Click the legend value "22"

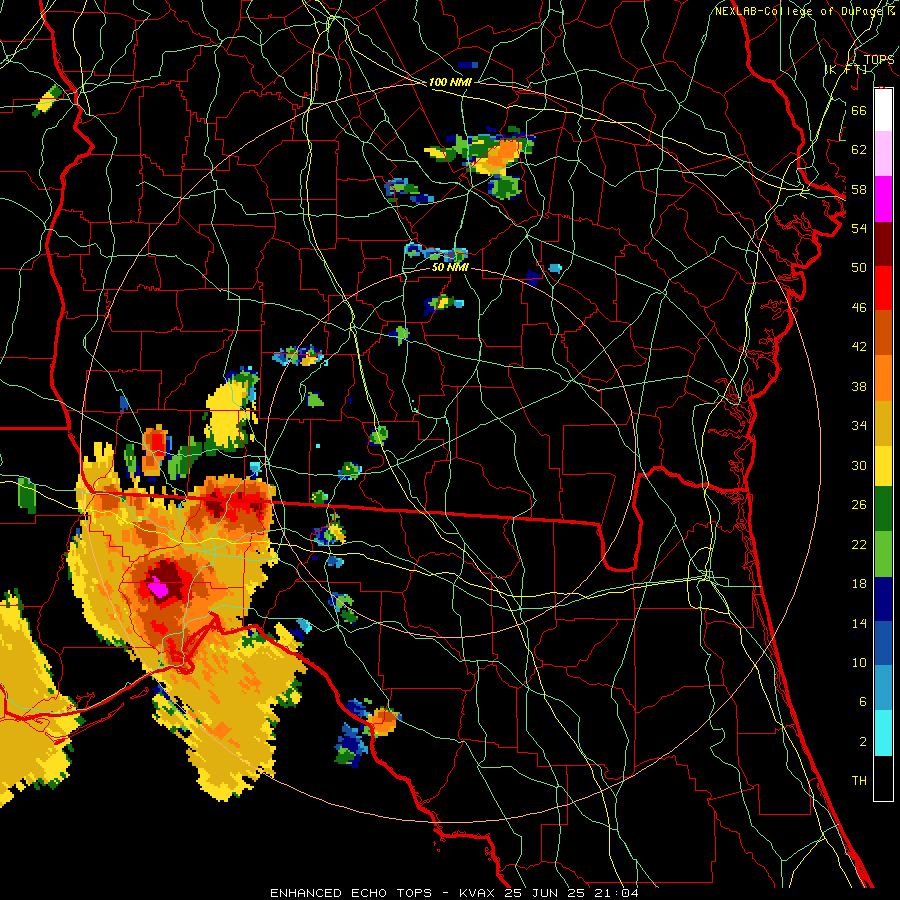(x=859, y=544)
